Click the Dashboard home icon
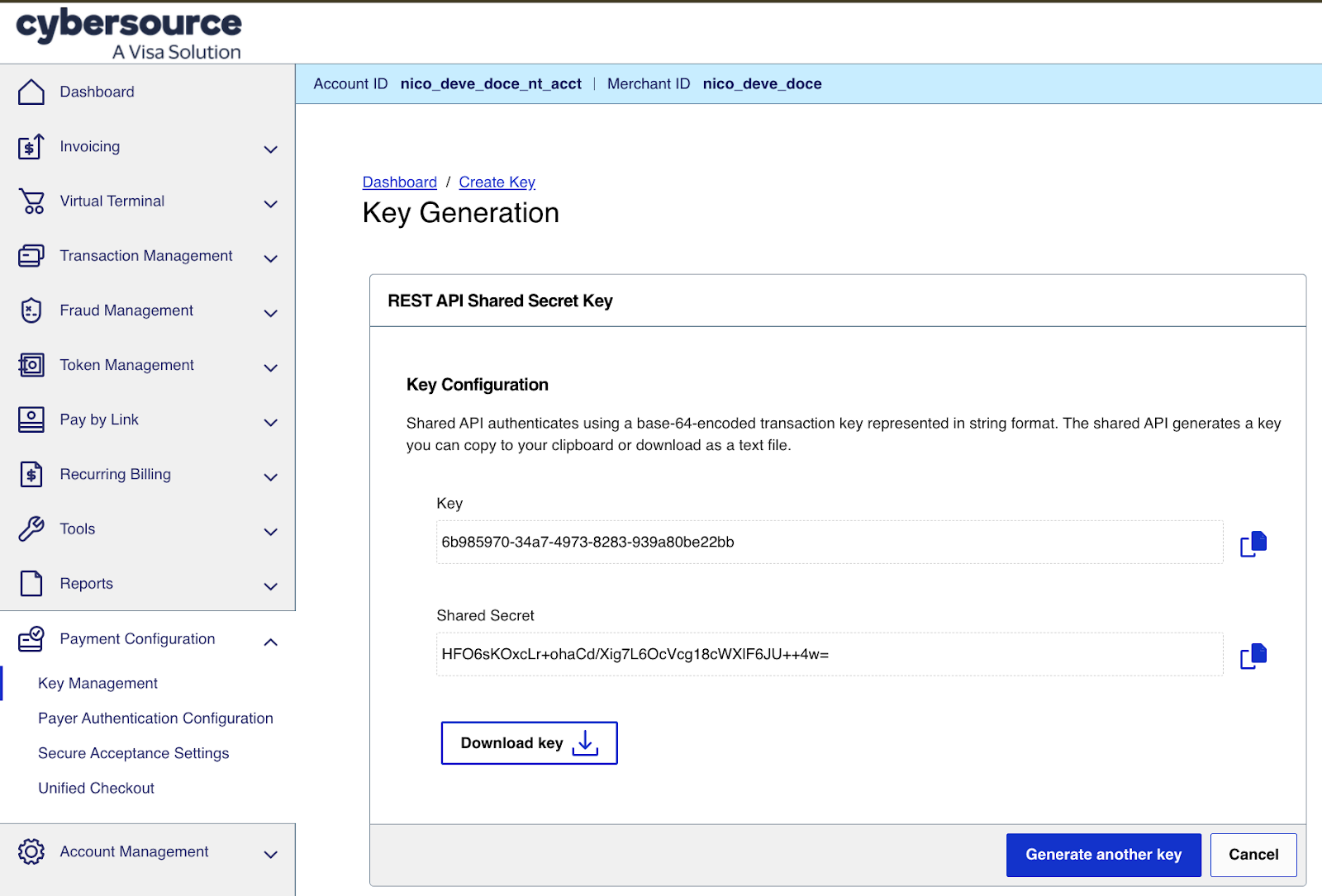The width and height of the screenshot is (1322, 896). pyautogui.click(x=31, y=92)
